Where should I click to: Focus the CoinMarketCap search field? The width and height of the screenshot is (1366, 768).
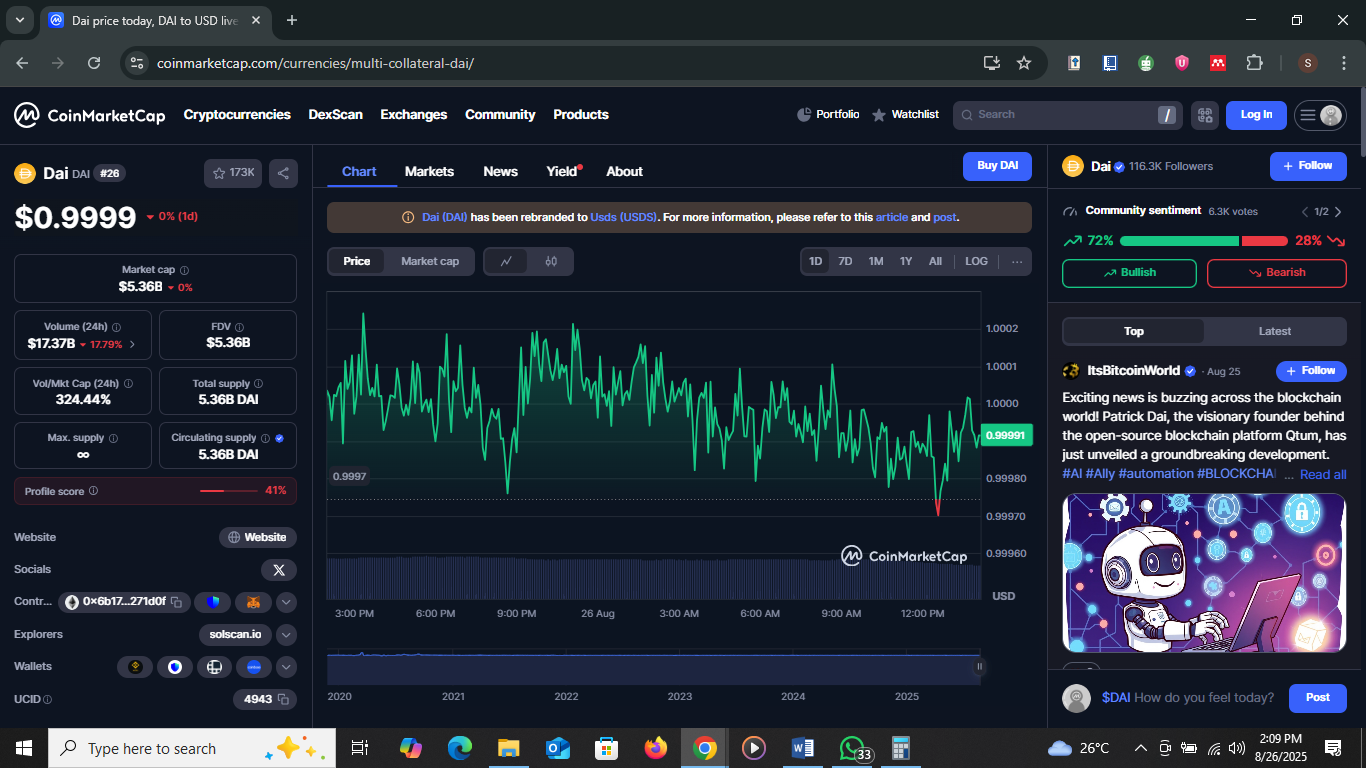(x=1060, y=115)
